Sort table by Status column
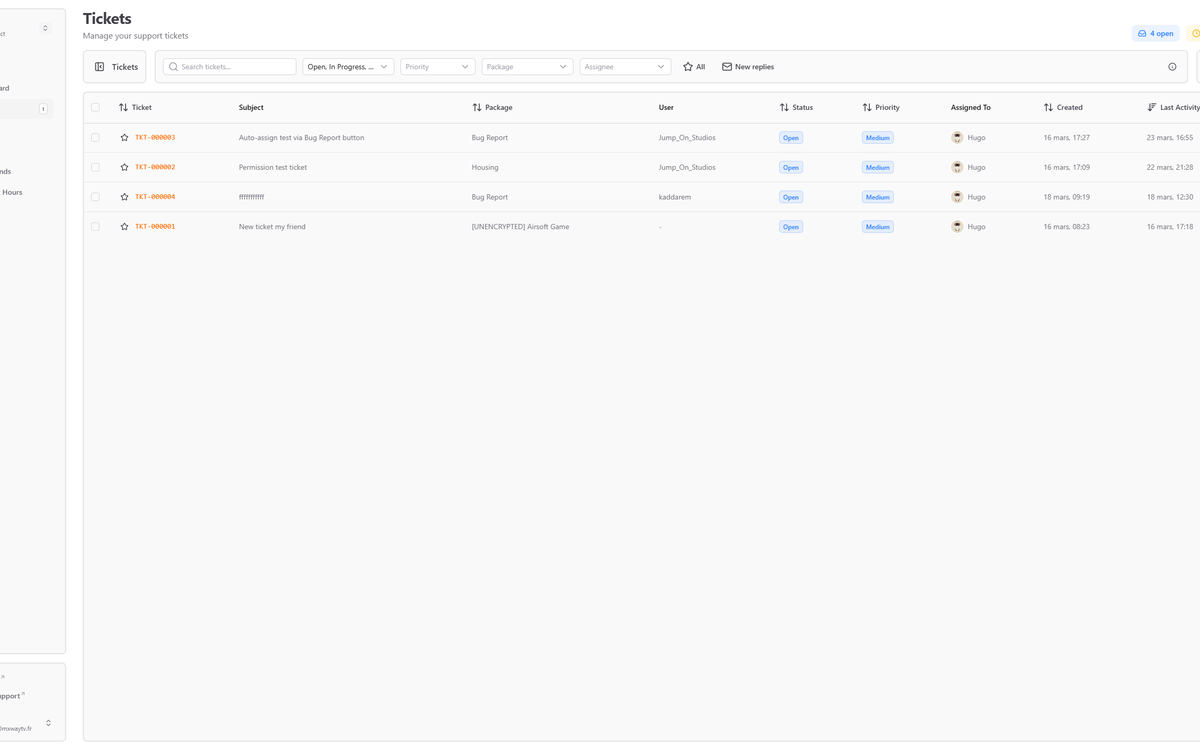Viewport: 1200px width, 750px height. point(796,107)
